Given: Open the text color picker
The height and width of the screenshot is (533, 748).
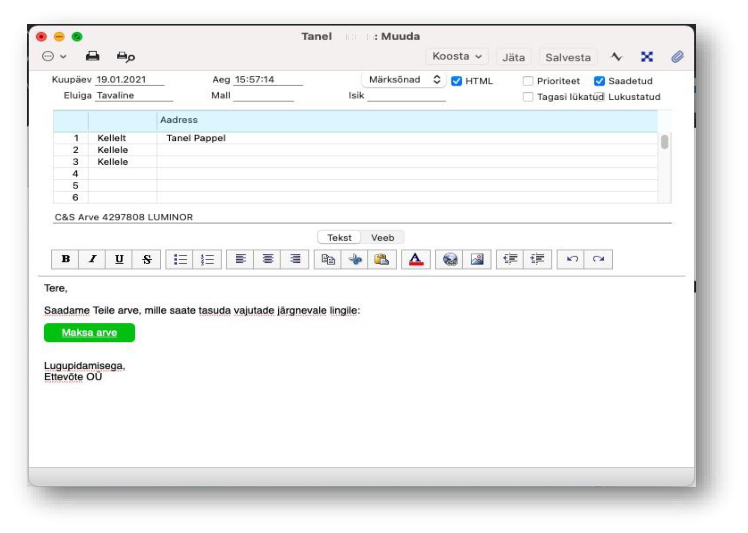Looking at the screenshot, I should click(416, 259).
